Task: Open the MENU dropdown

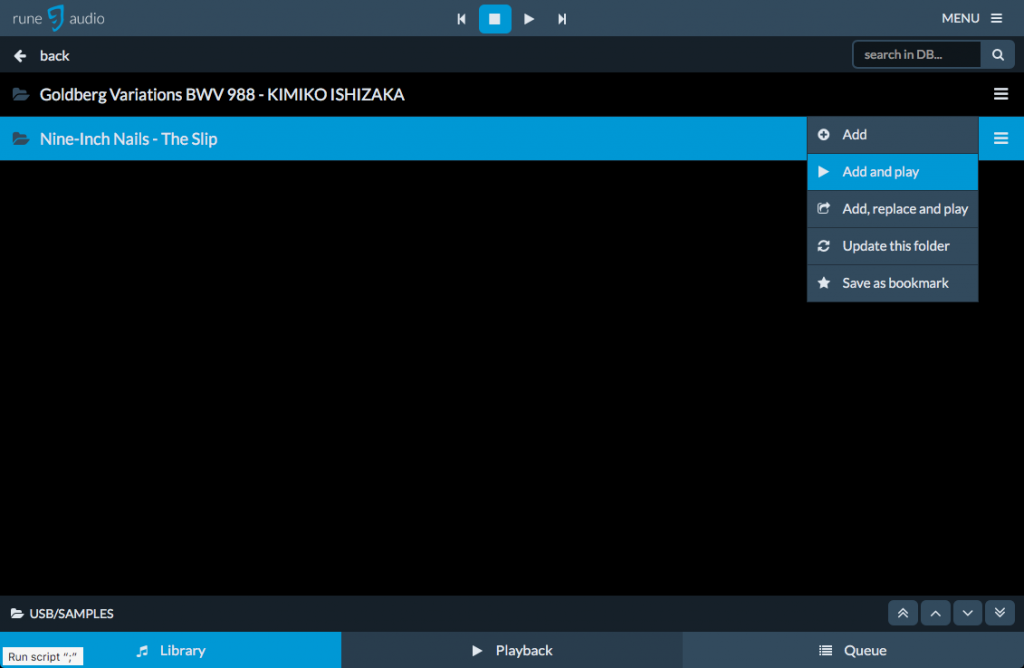Action: pyautogui.click(x=972, y=18)
